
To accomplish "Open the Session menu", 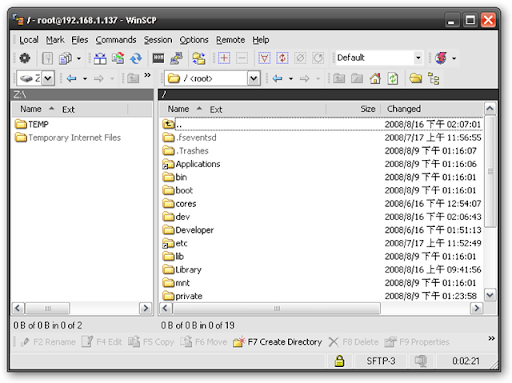I will click(x=158, y=40).
